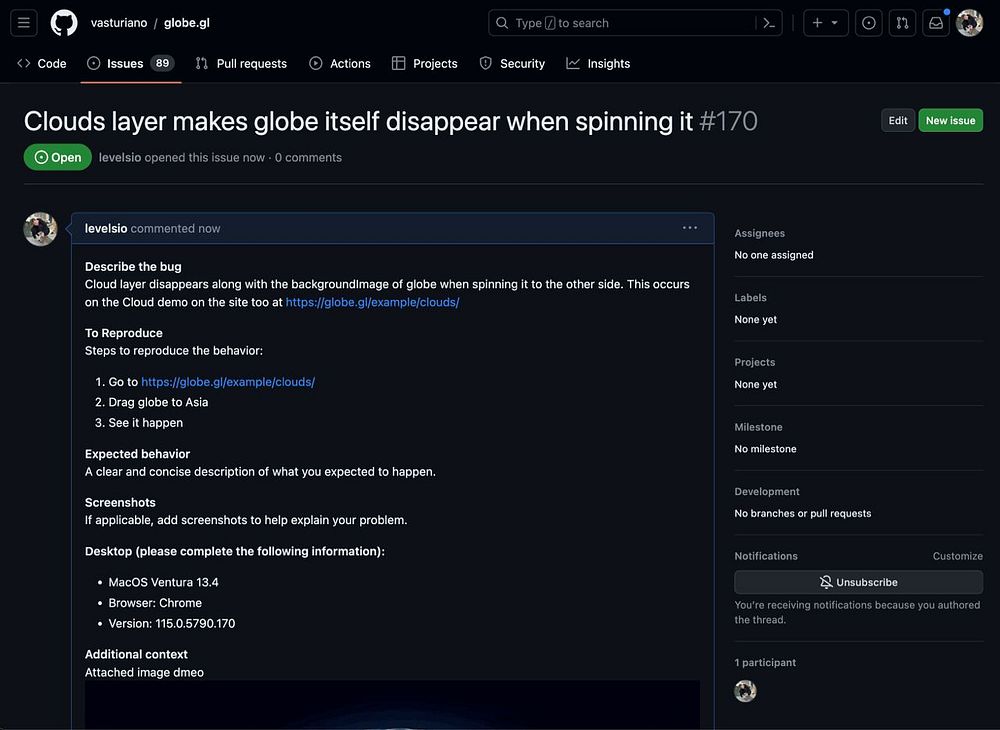This screenshot has width=1000, height=730.
Task: Open the notifications inbox icon
Action: click(936, 23)
